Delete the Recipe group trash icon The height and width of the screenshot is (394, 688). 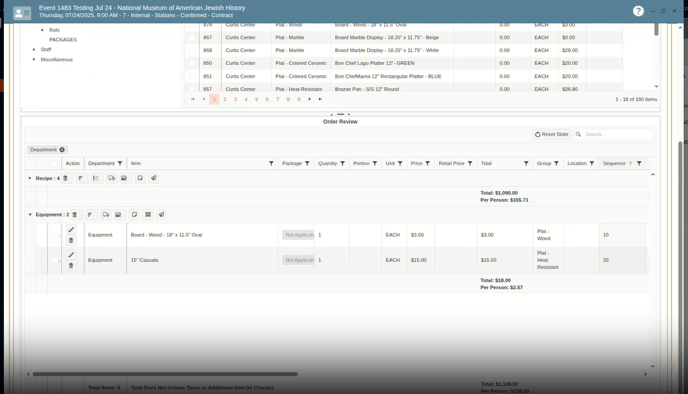coord(65,178)
